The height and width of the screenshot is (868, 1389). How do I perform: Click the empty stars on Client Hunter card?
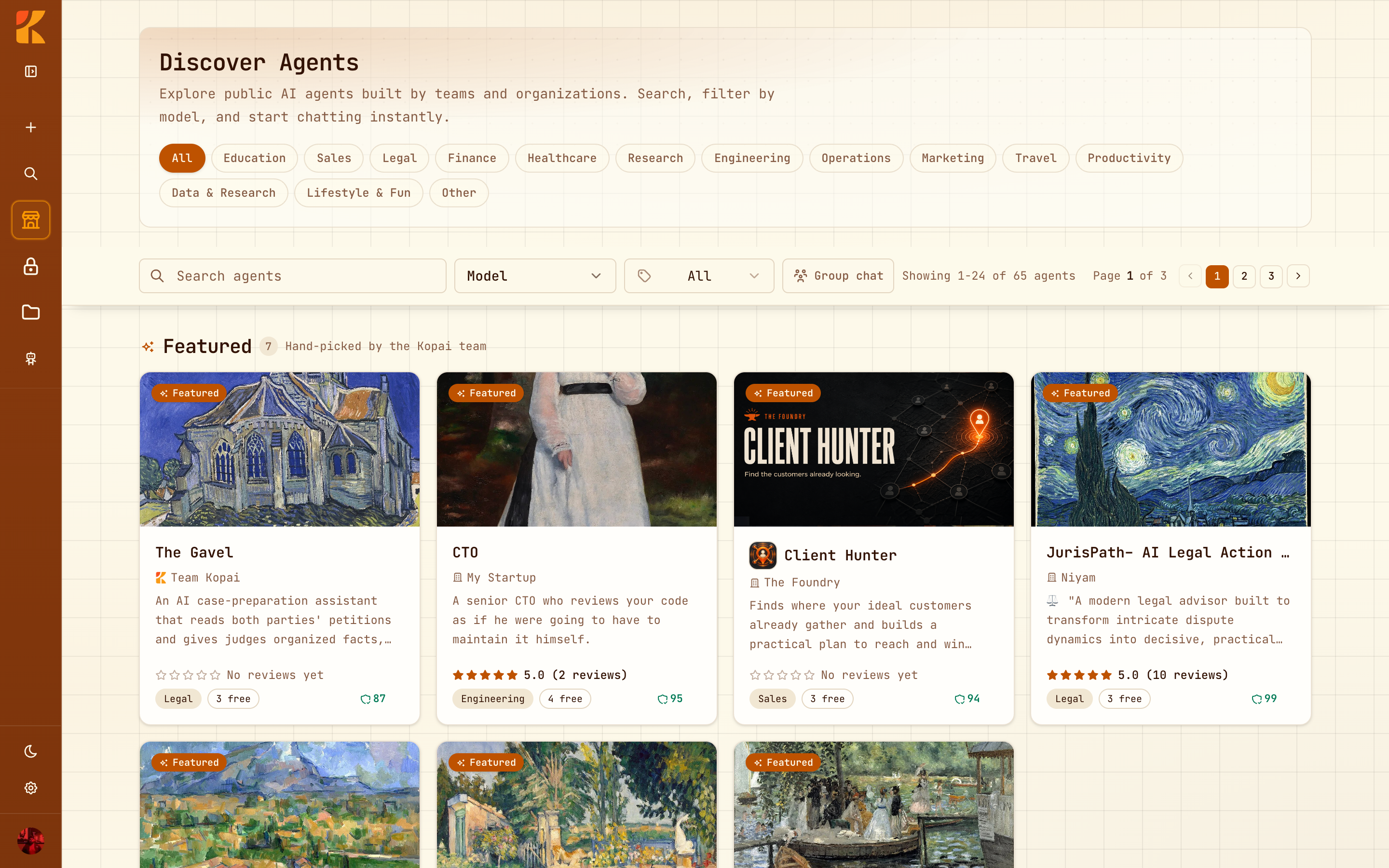(782, 675)
